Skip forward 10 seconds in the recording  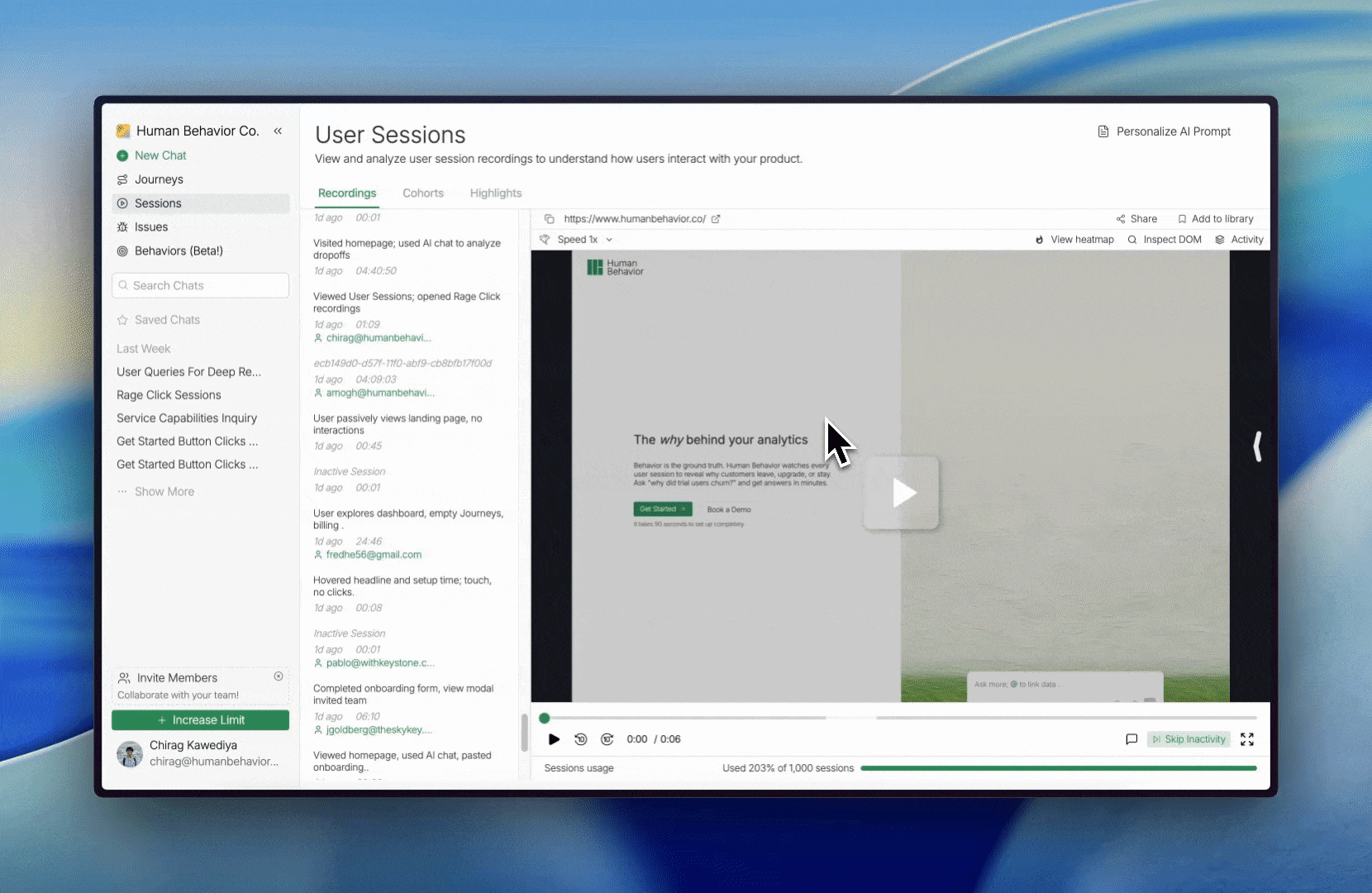(x=607, y=739)
